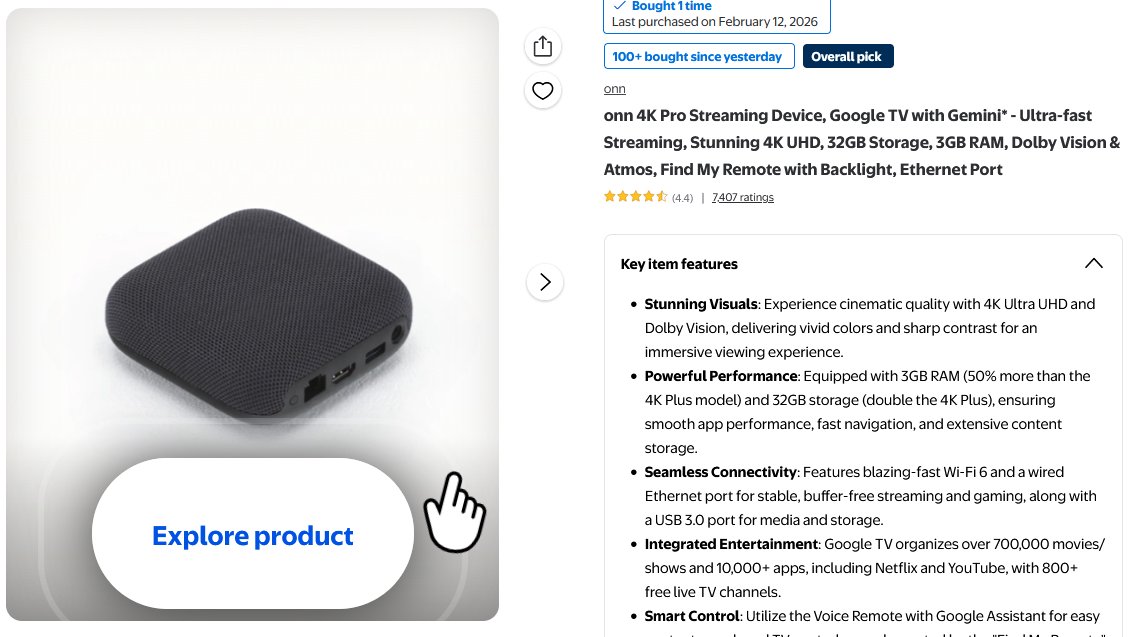This screenshot has width=1130, height=637.
Task: Click the Stunning Visuals feature heading
Action: tap(701, 304)
